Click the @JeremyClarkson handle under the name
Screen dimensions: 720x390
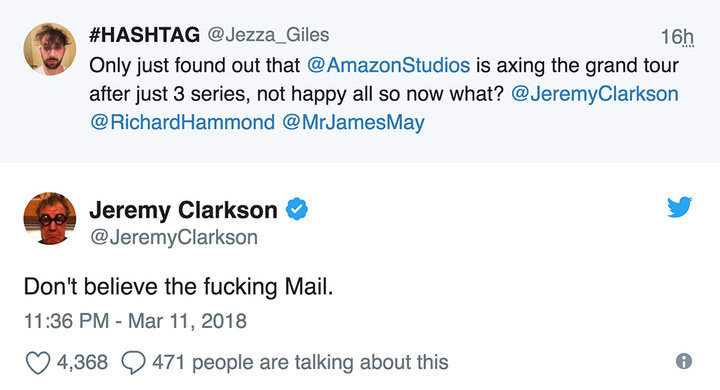click(x=174, y=237)
